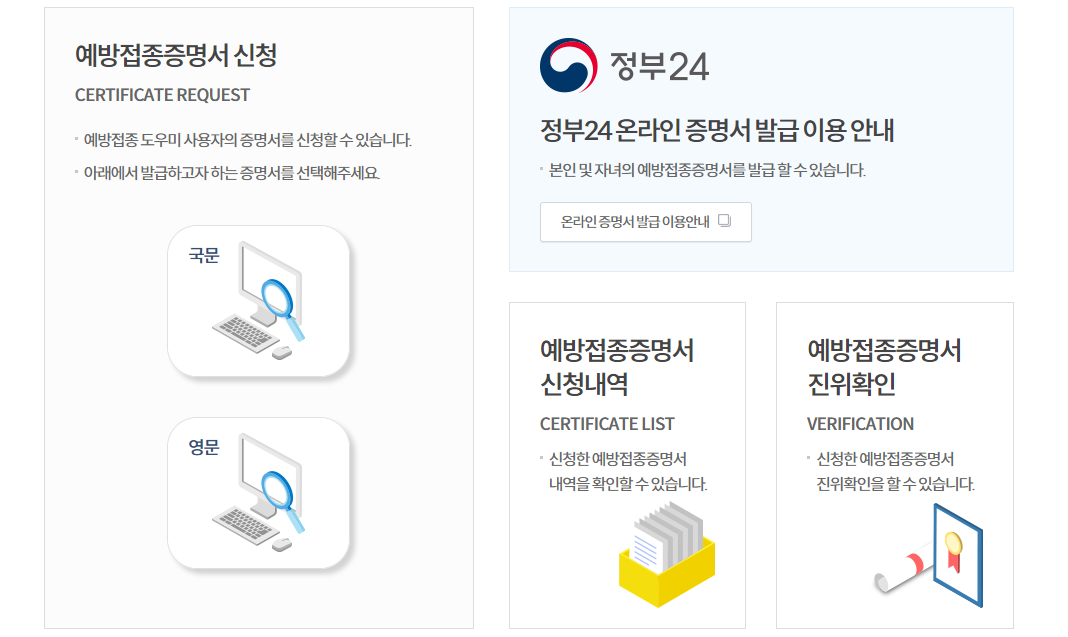Viewport: 1068px width, 637px height.
Task: Click text 내역을 확인할 수 있습니다
Action: pyautogui.click(x=628, y=484)
